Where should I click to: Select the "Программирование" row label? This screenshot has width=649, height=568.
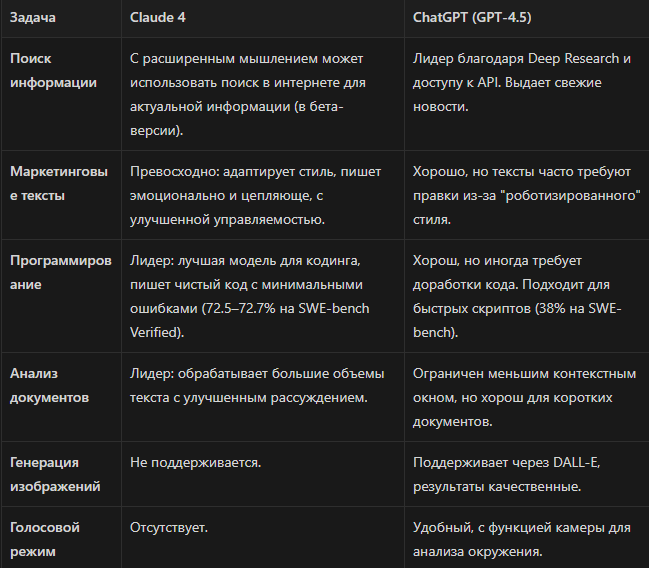[x=61, y=272]
